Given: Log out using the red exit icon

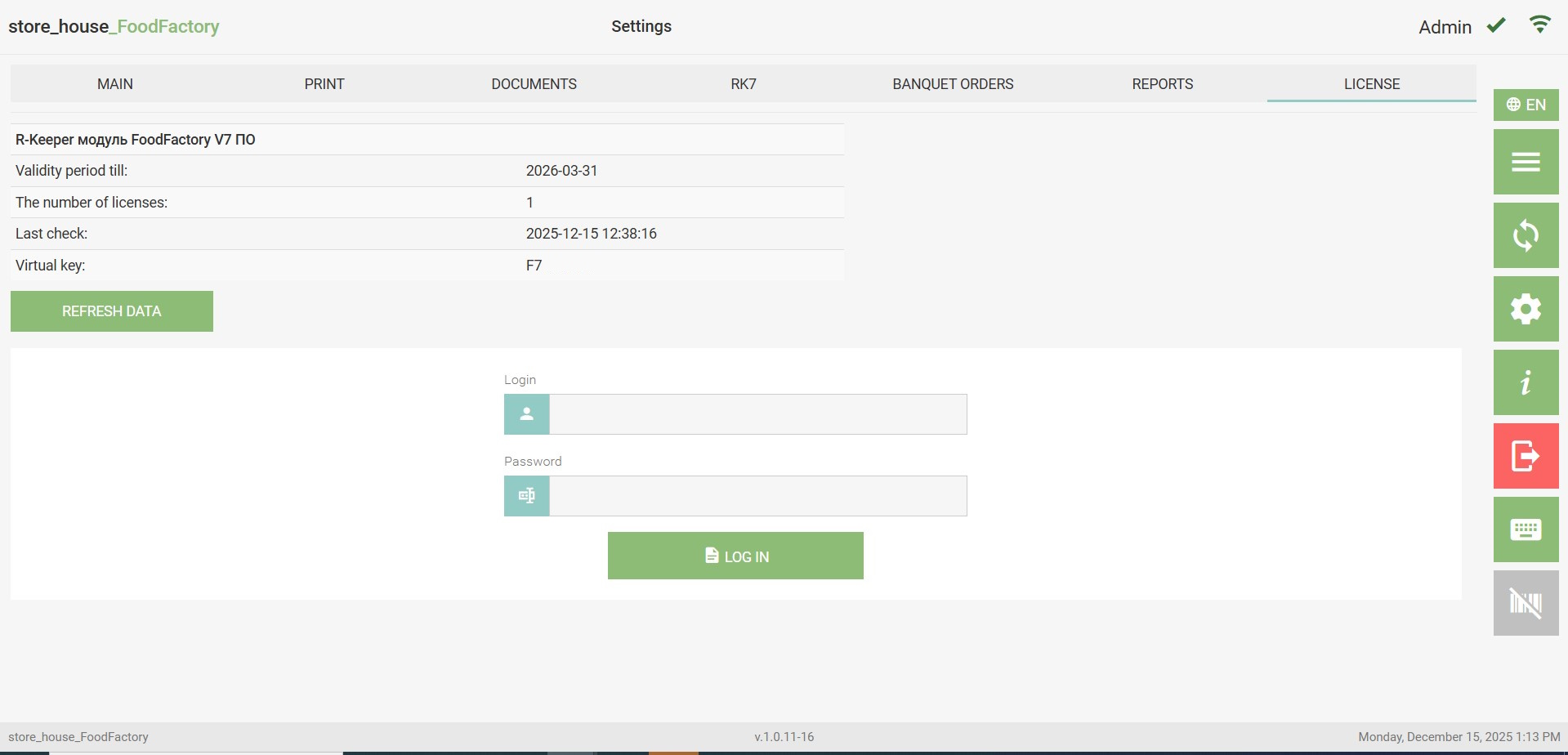Looking at the screenshot, I should [1526, 456].
